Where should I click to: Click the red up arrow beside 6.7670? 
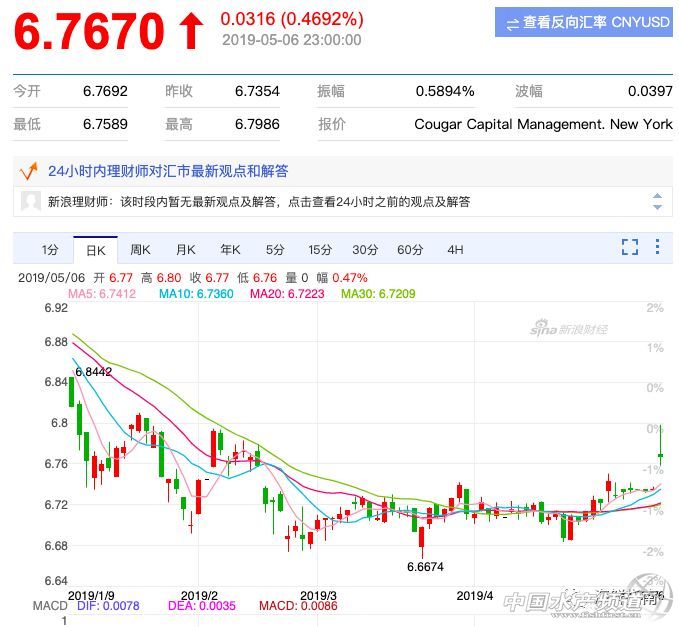(190, 32)
